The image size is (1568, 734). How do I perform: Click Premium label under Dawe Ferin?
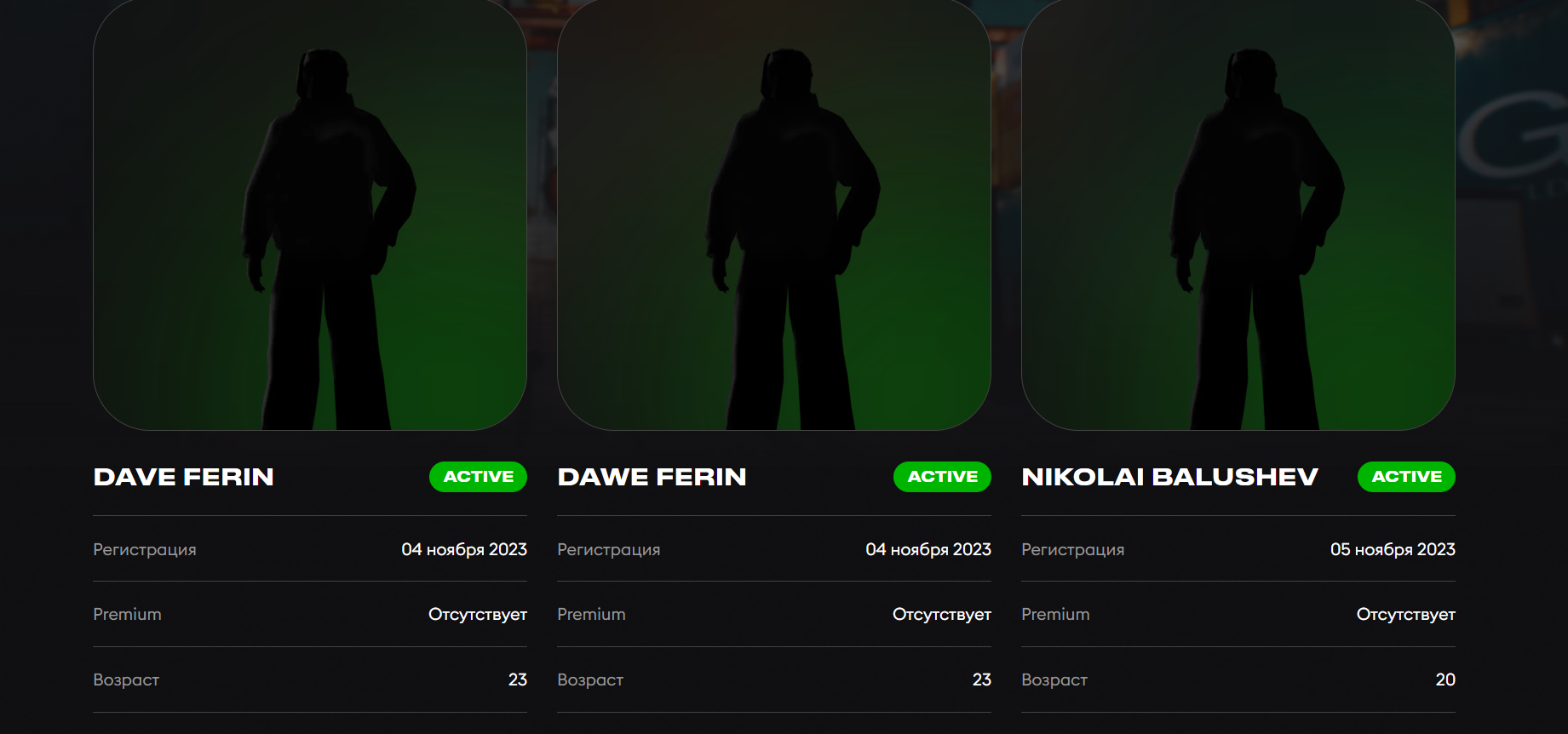[x=591, y=614]
